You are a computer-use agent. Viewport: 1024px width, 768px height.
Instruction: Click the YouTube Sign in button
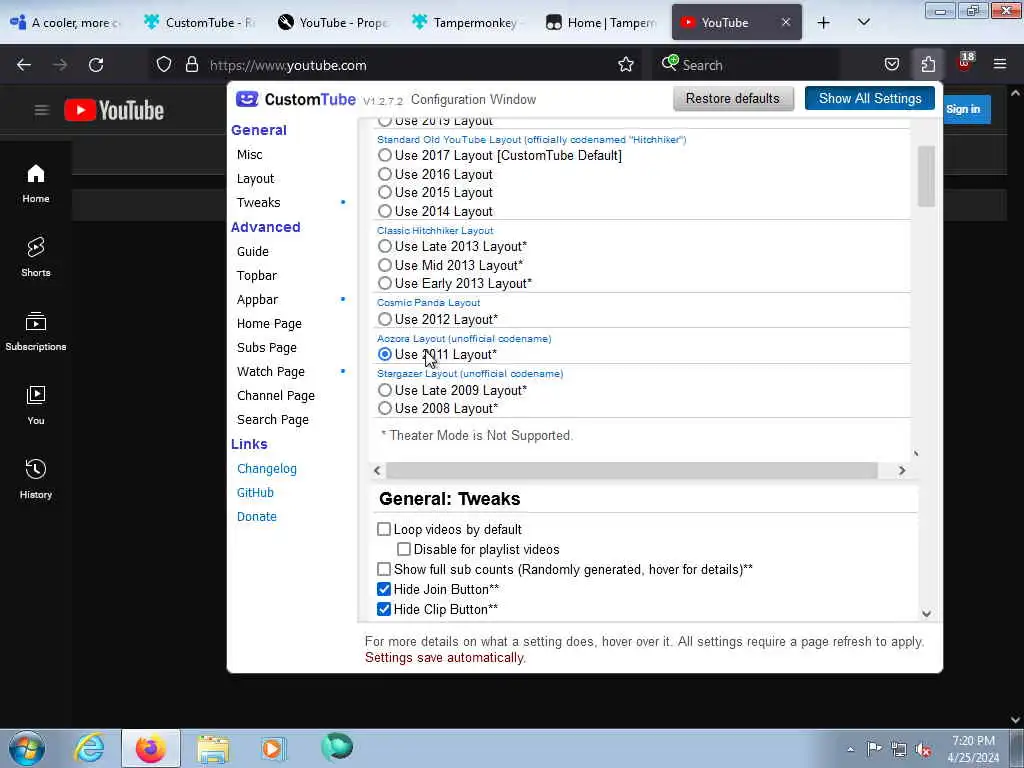click(965, 109)
